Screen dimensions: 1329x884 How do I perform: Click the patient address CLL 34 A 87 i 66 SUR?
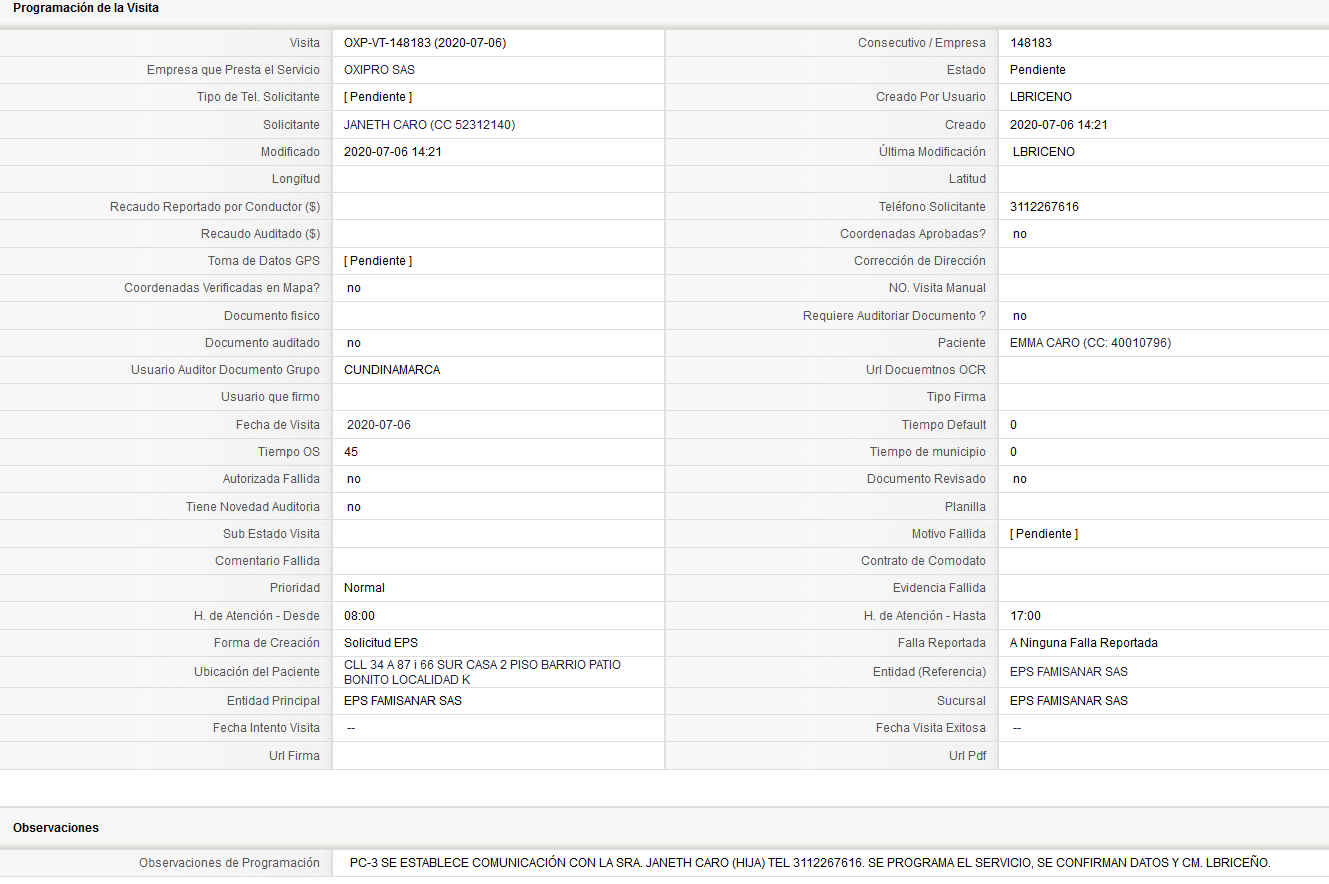click(482, 672)
